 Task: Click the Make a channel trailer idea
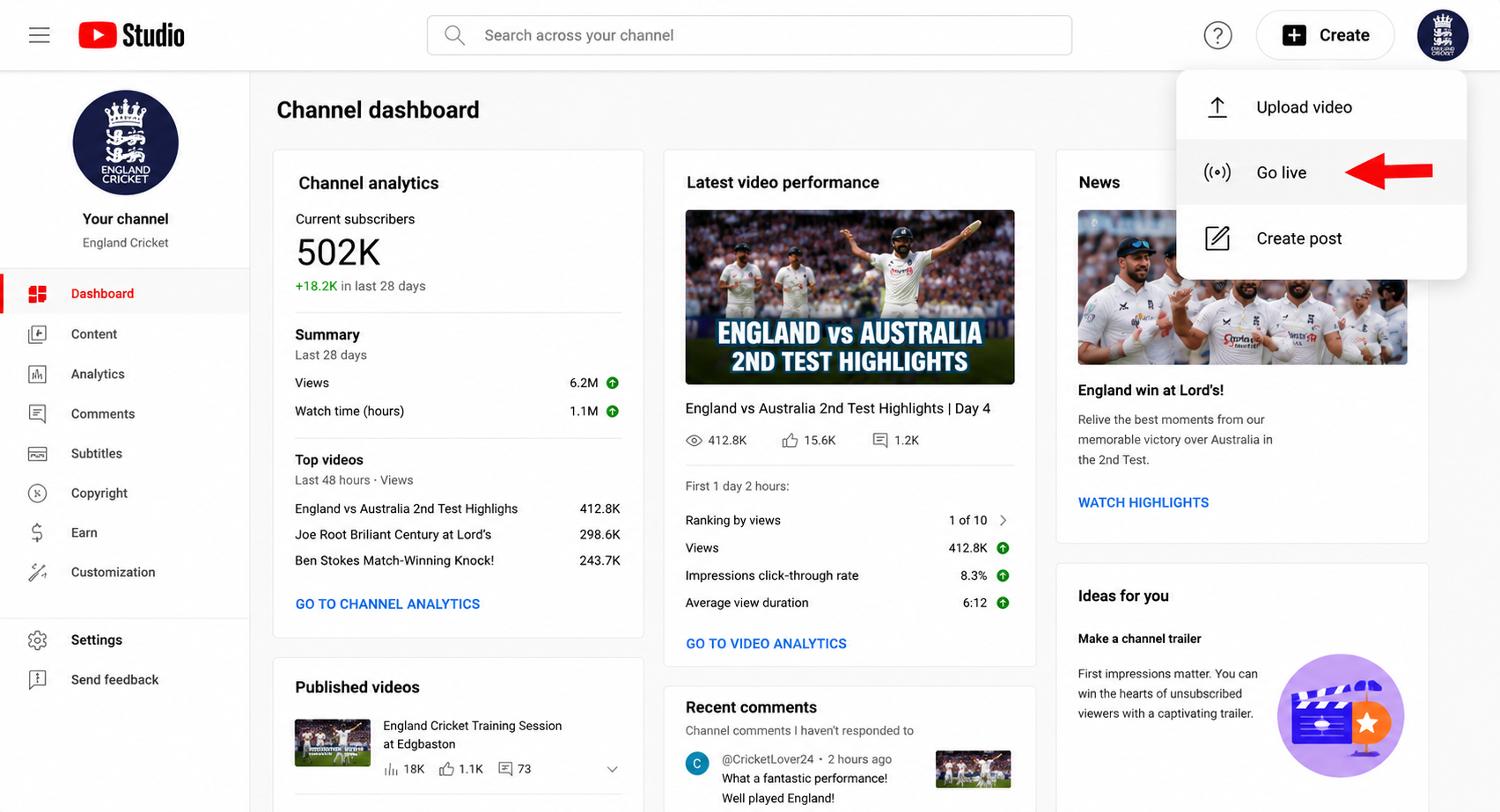[1139, 639]
